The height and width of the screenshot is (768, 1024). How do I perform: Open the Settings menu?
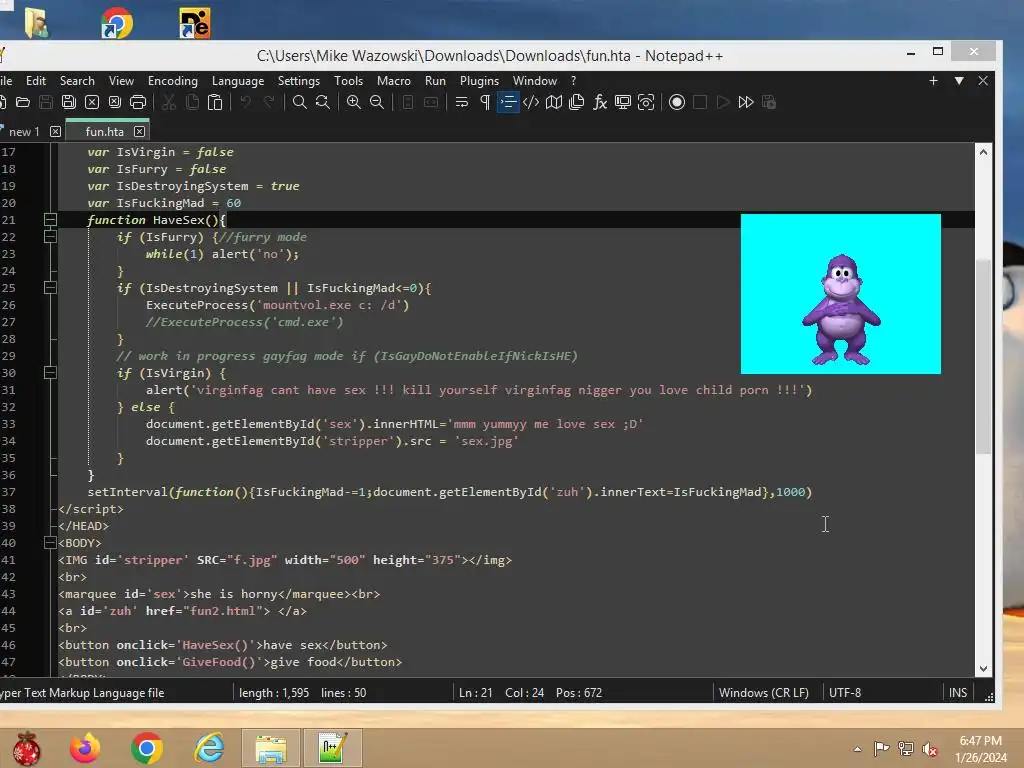(x=298, y=81)
